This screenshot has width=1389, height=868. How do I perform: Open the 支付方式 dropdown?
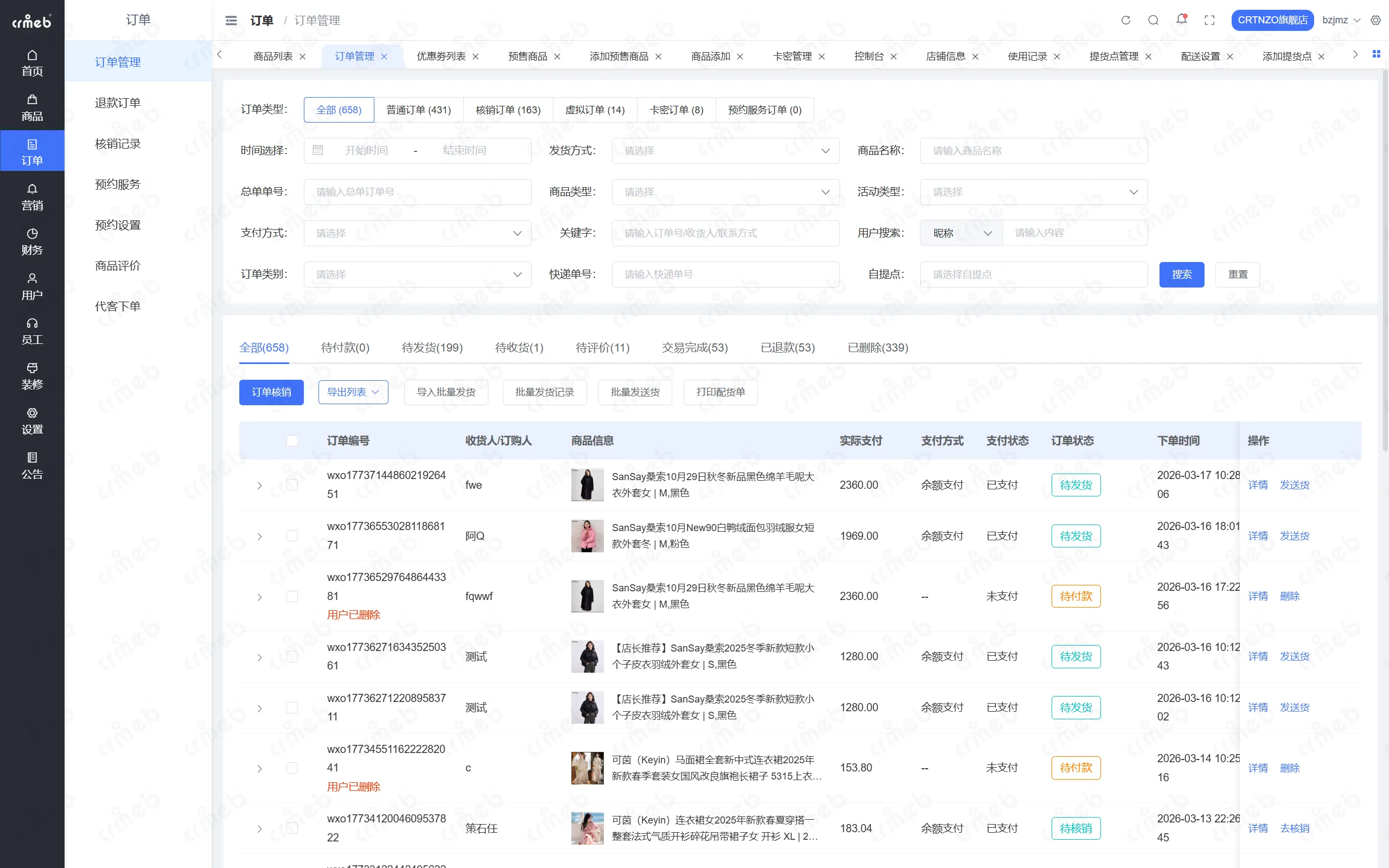[417, 233]
